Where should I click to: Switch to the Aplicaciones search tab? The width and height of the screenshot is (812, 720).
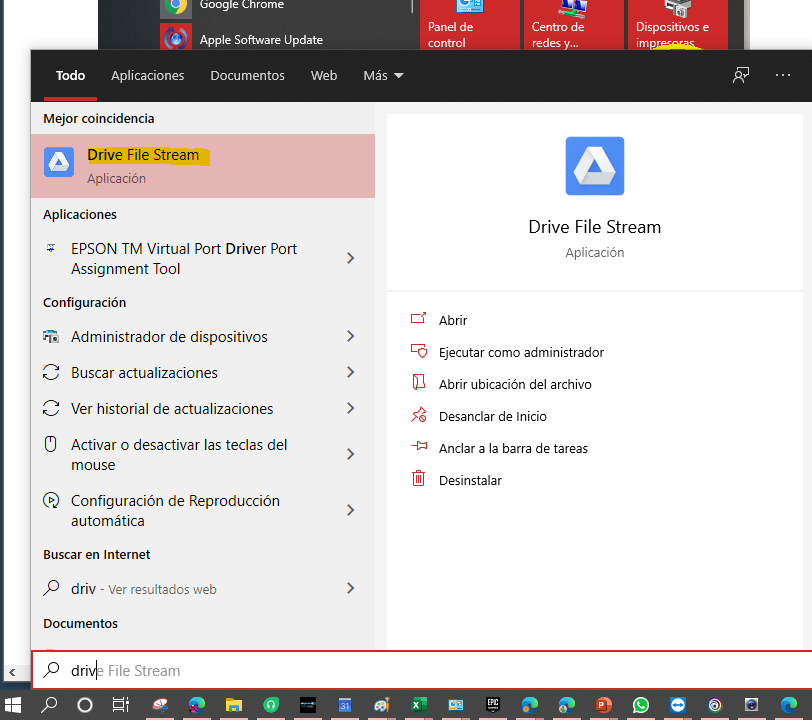148,76
